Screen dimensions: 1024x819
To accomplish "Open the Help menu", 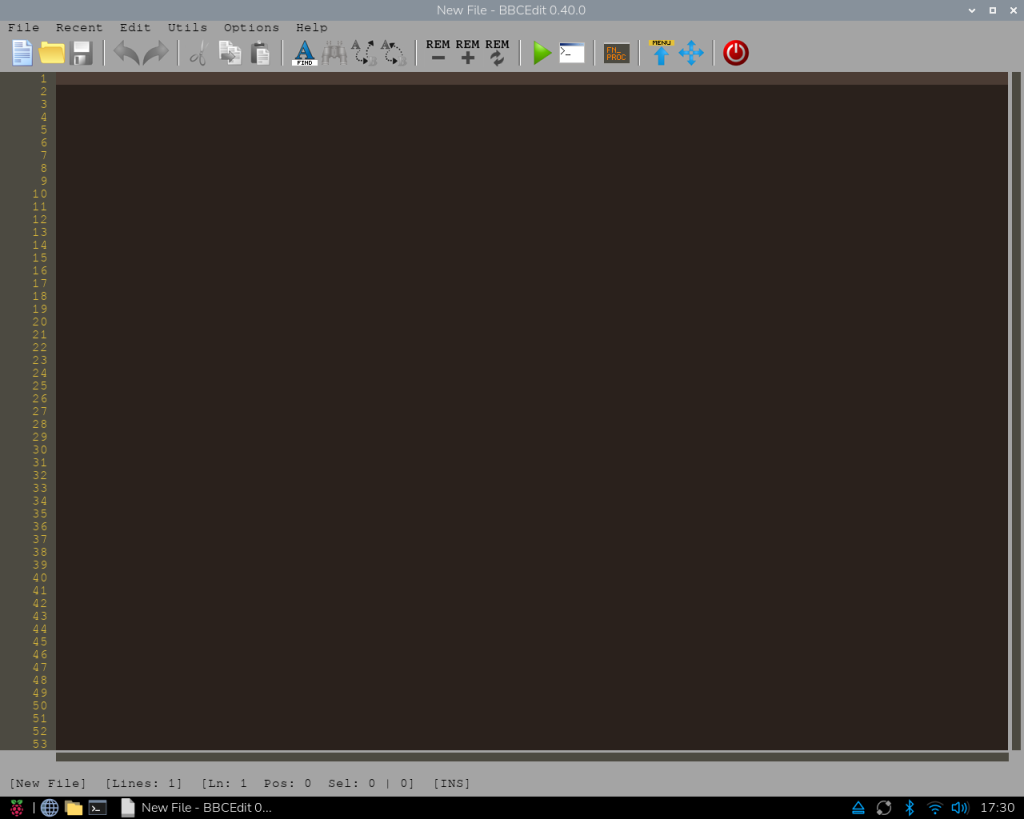I will coord(311,27).
